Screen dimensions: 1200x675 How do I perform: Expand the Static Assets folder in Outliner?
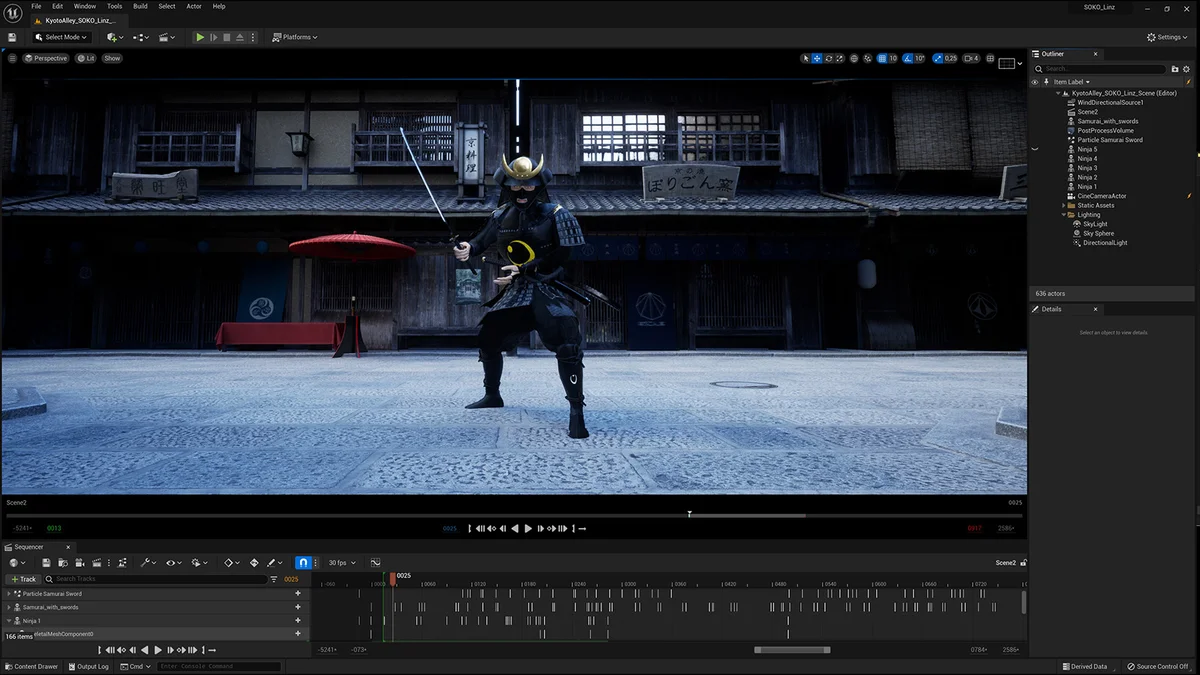pyautogui.click(x=1064, y=205)
